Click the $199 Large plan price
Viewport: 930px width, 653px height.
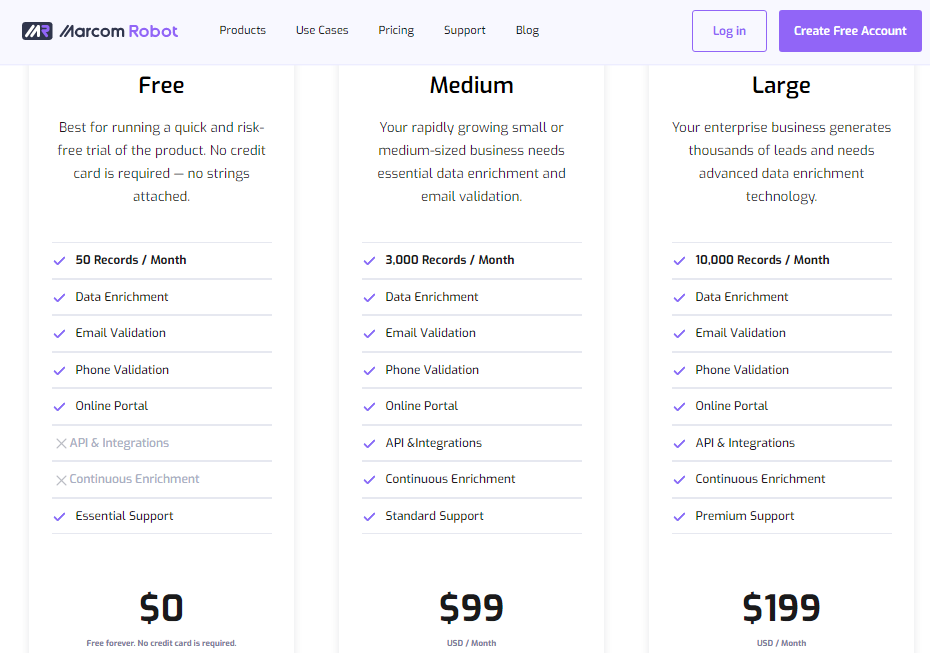point(781,608)
